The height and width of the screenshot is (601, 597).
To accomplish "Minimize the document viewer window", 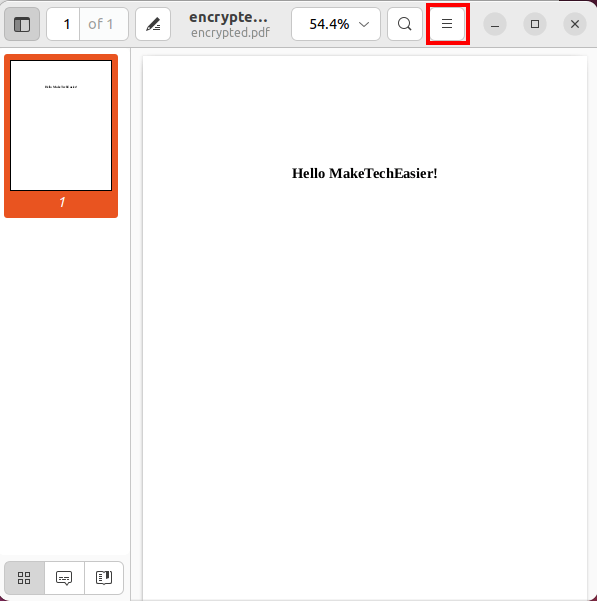I will pyautogui.click(x=495, y=24).
